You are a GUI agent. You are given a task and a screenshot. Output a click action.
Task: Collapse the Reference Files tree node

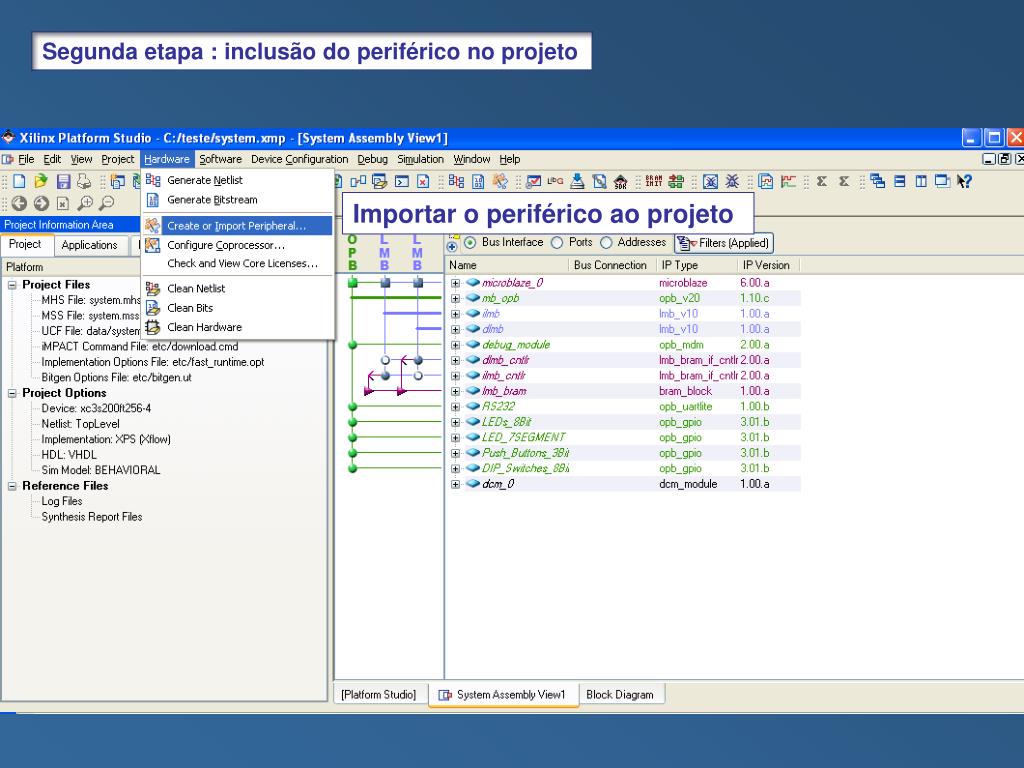[12, 486]
